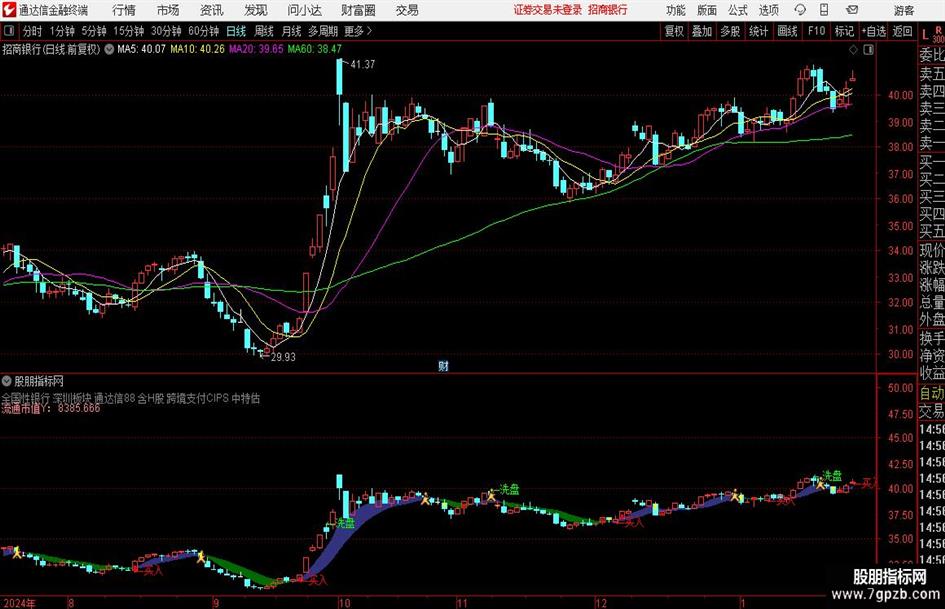Open the dropdown arrow beside 招商银行(日线 前复权)
The image size is (945, 609).
[109, 49]
